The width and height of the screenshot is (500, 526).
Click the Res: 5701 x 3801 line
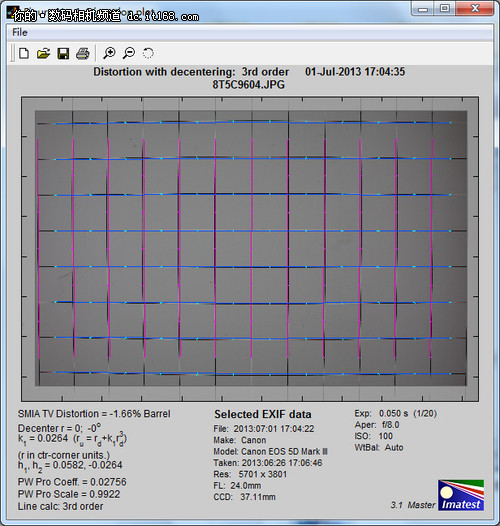(x=250, y=474)
